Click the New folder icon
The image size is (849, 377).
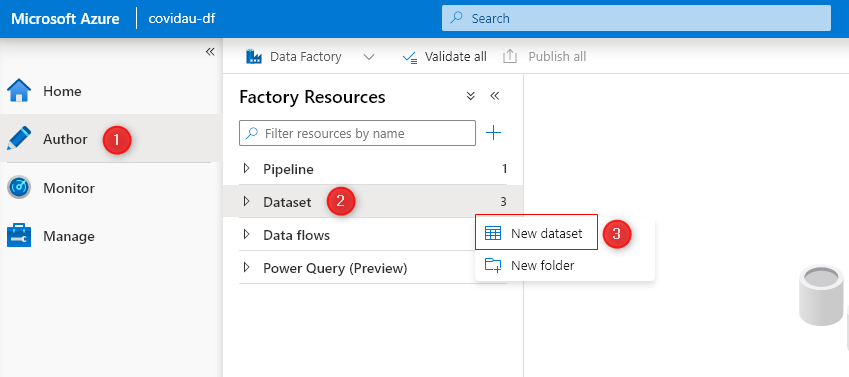(493, 265)
